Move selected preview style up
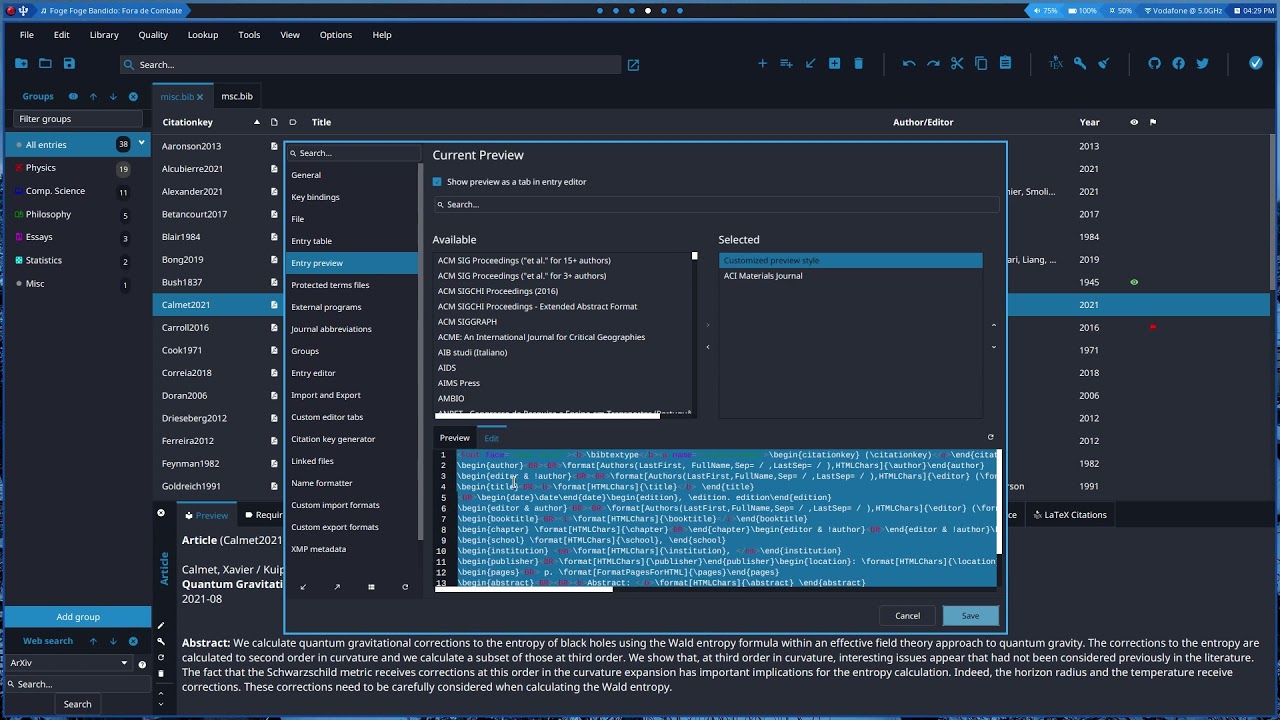 993,325
